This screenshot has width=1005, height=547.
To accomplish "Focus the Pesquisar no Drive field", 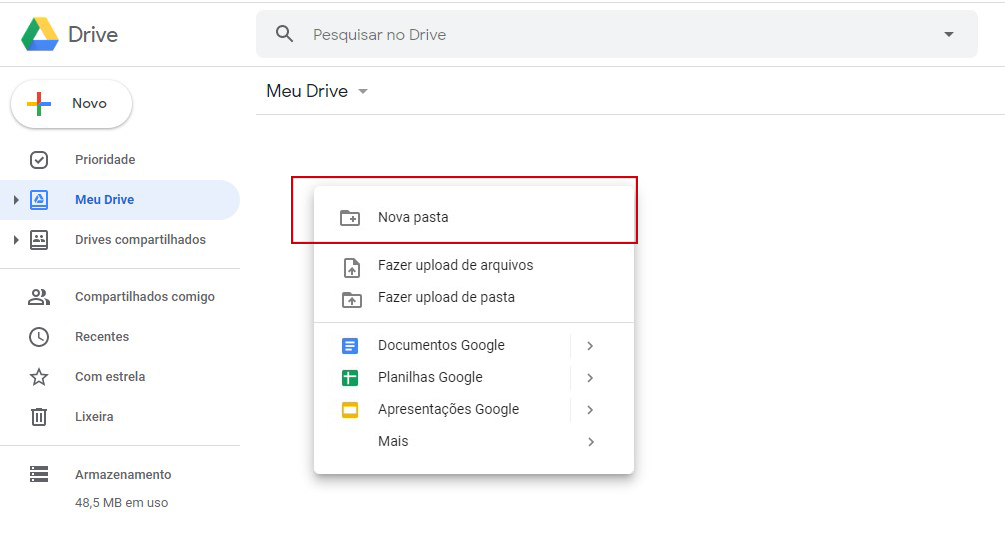I will point(617,34).
